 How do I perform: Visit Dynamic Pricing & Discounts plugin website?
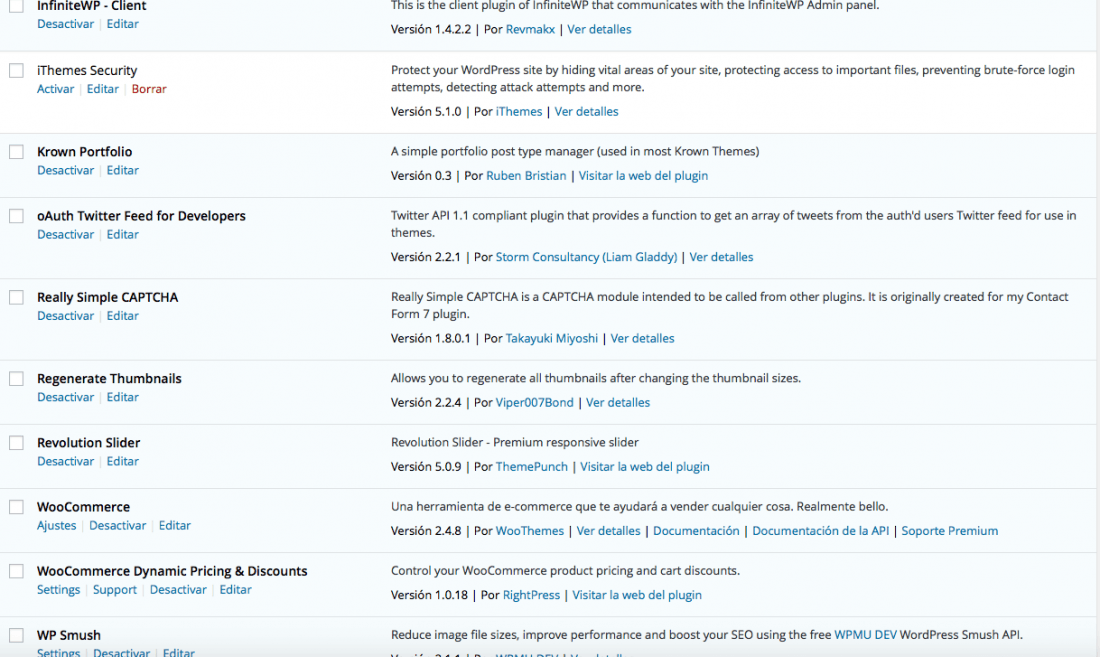[637, 595]
